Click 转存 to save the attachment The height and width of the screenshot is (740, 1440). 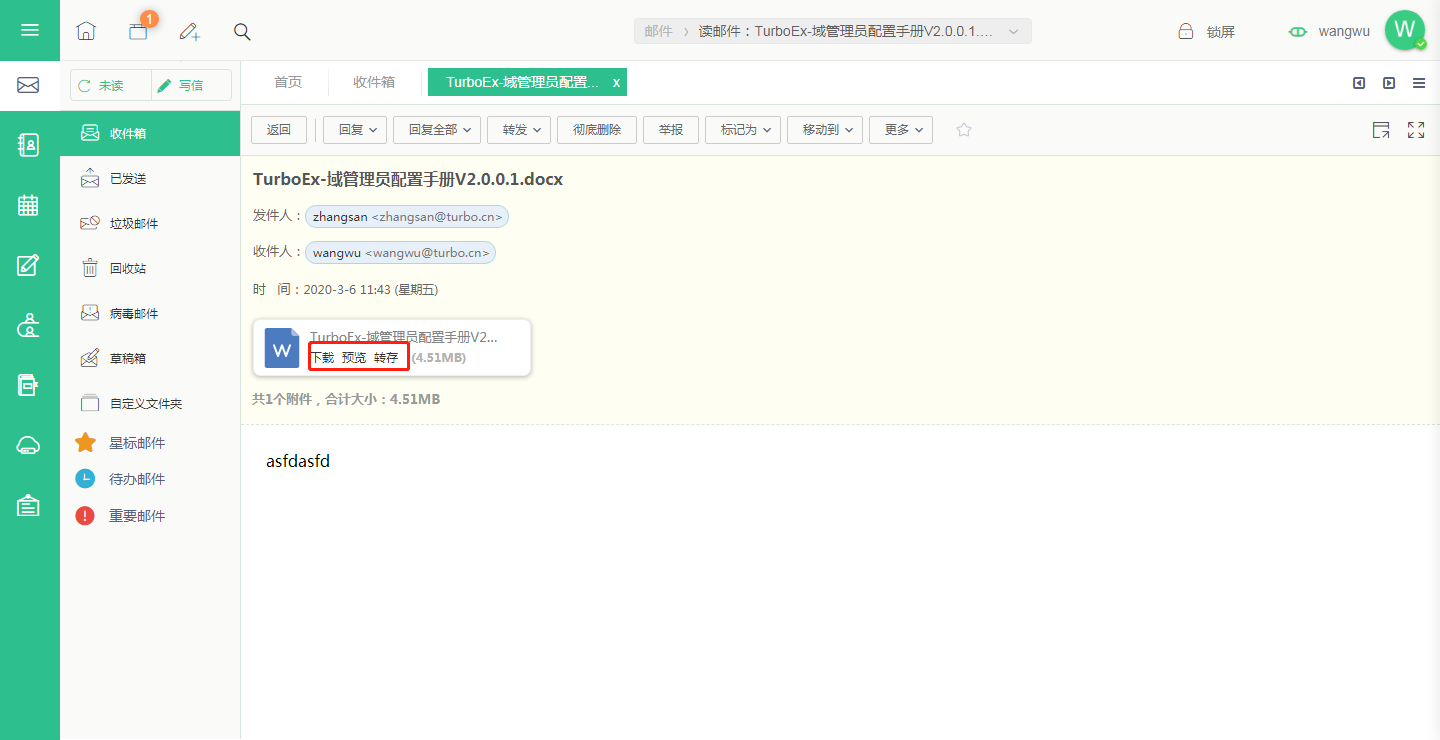click(386, 358)
